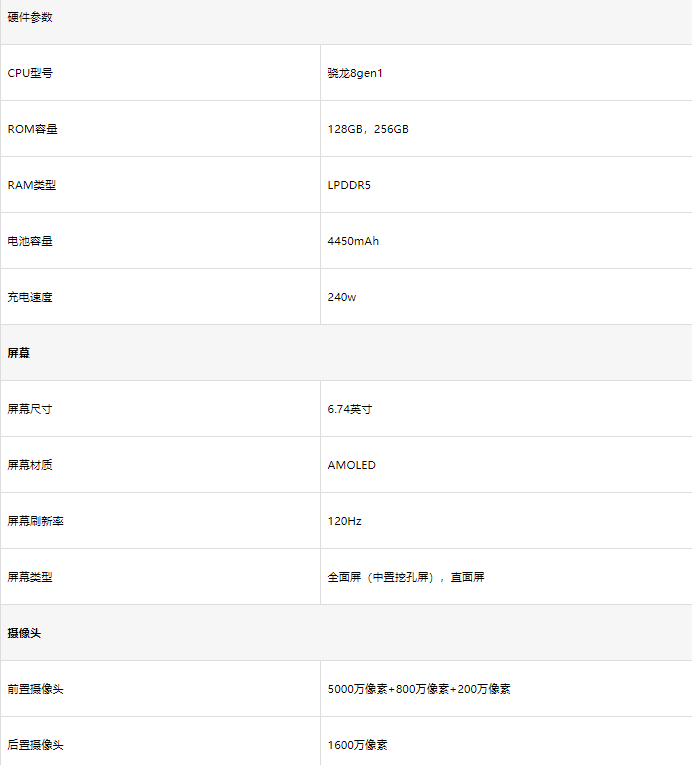Select the 充电速度 label
This screenshot has height=765, width=692.
30,297
